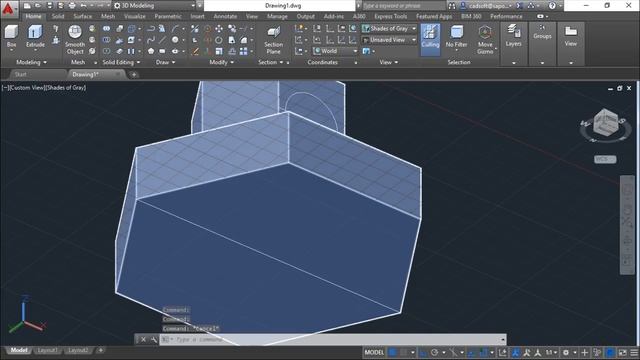Click the WCS label under the ViewCube
The image size is (640, 360).
(604, 159)
